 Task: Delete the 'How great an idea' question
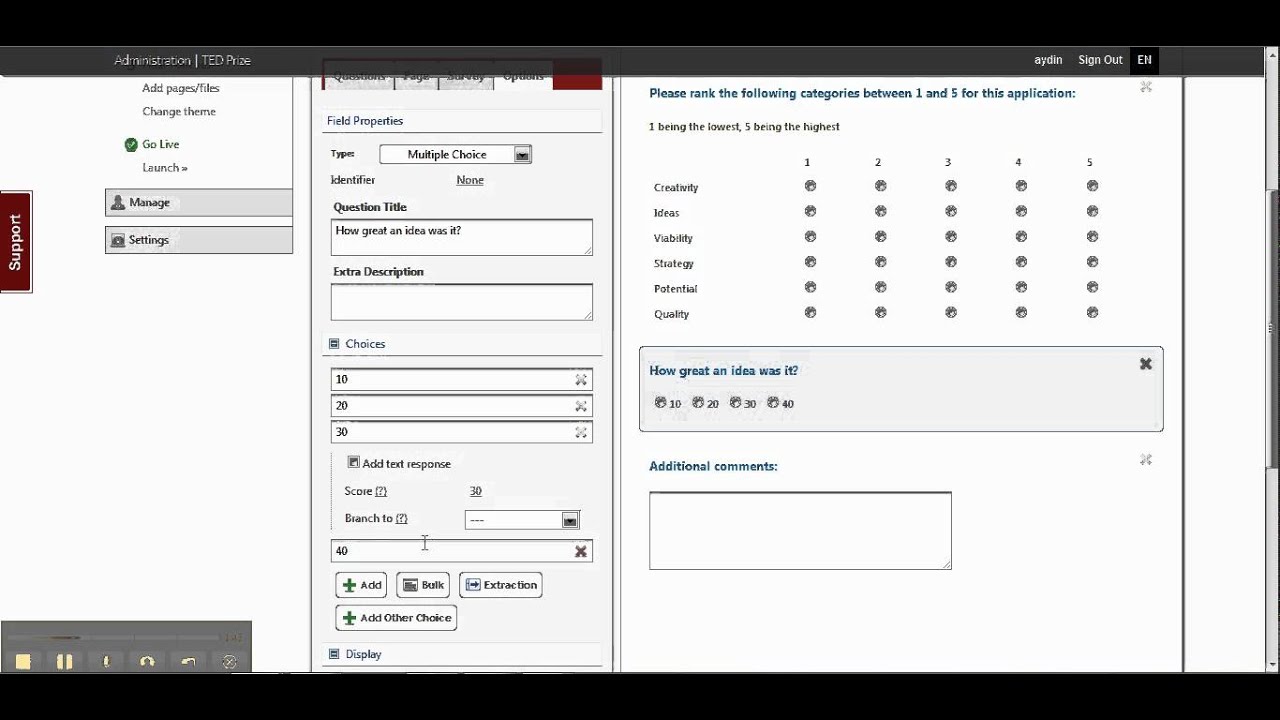pyautogui.click(x=1146, y=364)
